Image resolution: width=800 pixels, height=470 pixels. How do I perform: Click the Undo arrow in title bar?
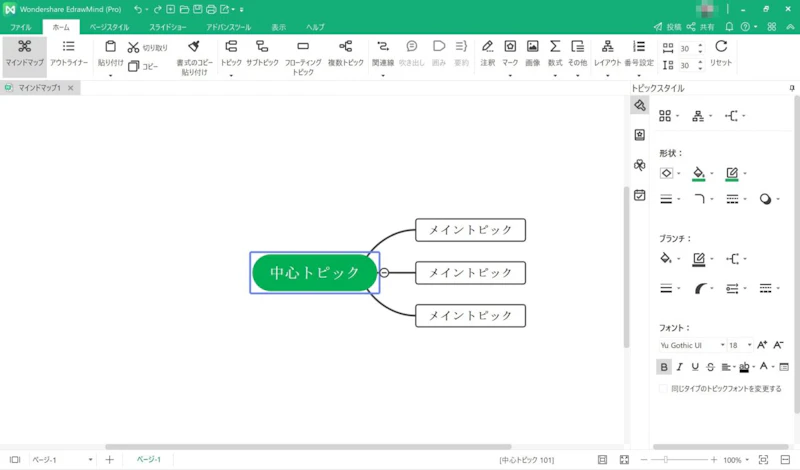point(138,9)
